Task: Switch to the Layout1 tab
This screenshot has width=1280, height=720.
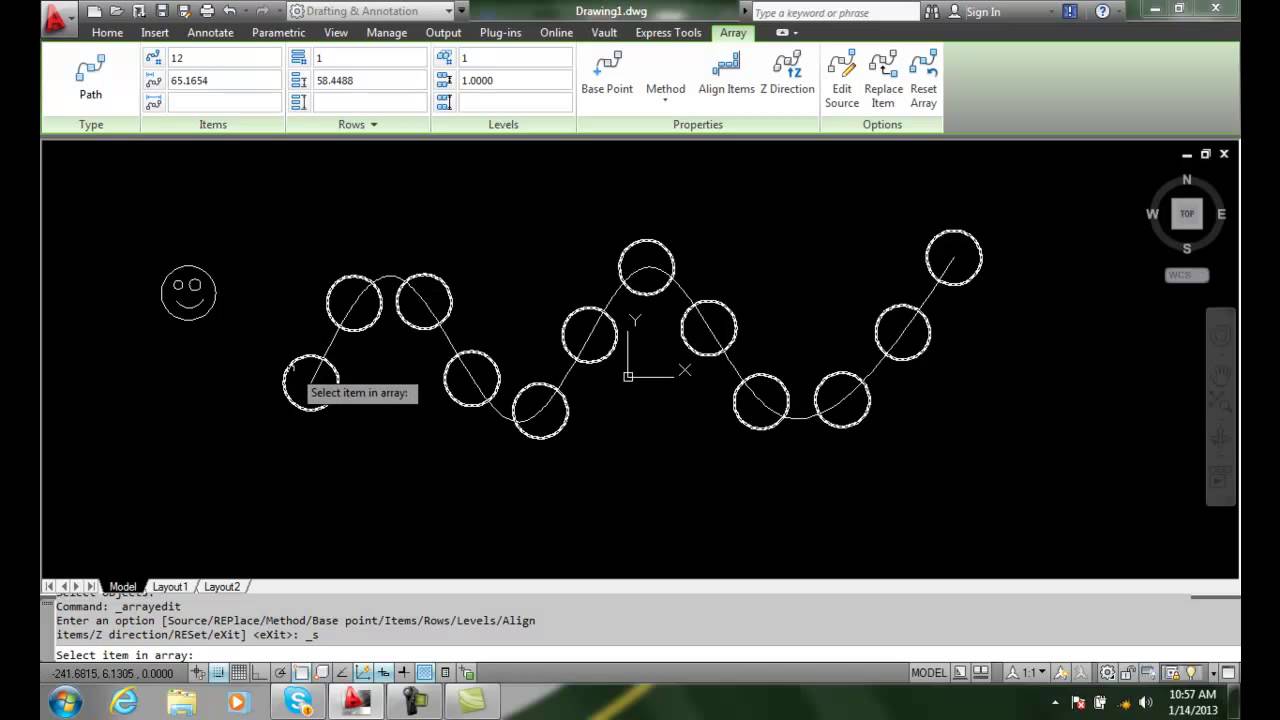Action: point(169,587)
